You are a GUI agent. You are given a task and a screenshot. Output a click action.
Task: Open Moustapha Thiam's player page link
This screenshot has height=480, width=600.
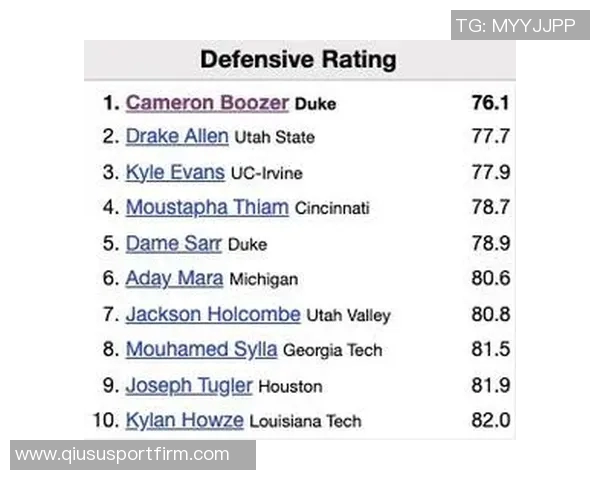(207, 208)
